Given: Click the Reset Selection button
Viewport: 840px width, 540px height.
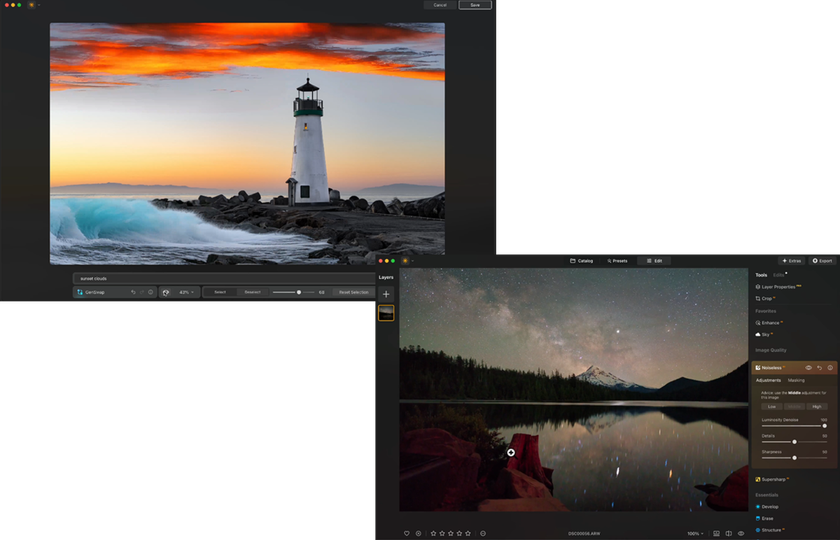Looking at the screenshot, I should pos(354,292).
